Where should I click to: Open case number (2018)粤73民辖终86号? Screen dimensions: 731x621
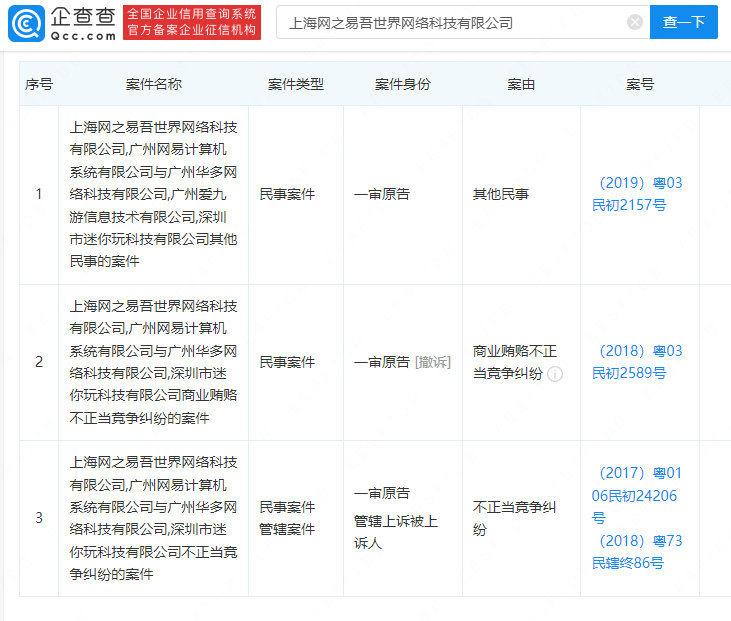[637, 552]
